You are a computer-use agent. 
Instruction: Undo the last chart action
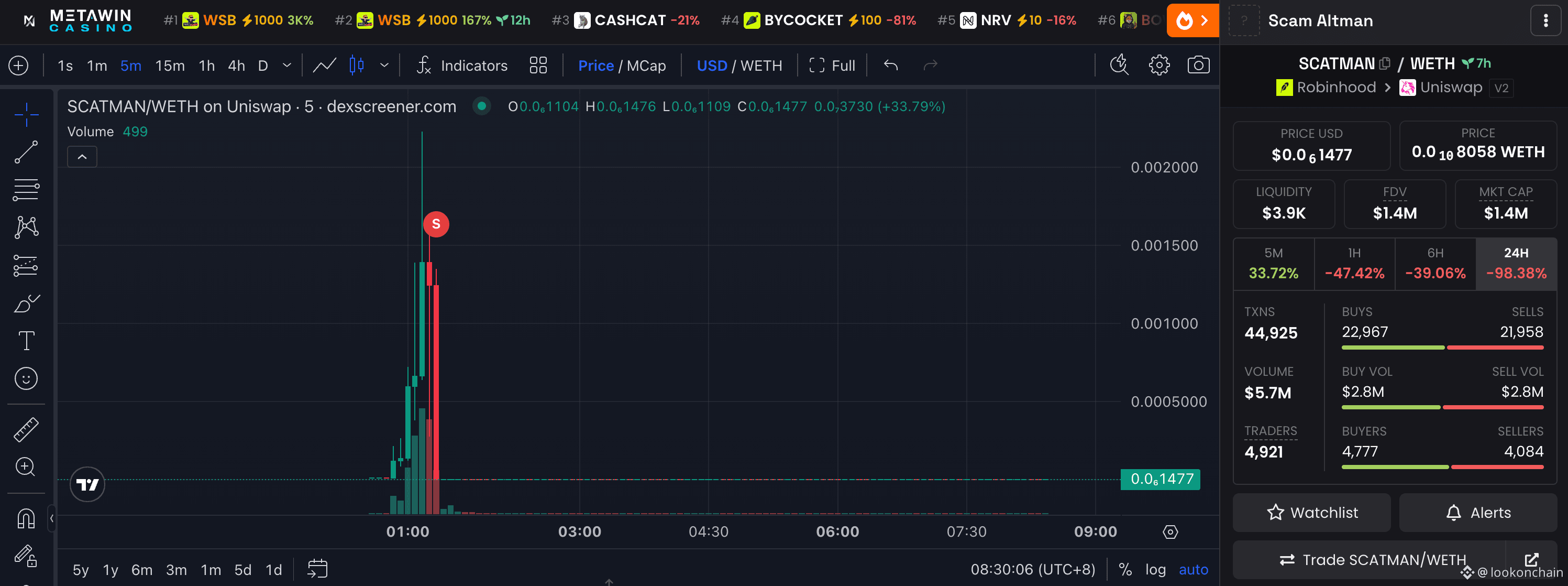890,65
